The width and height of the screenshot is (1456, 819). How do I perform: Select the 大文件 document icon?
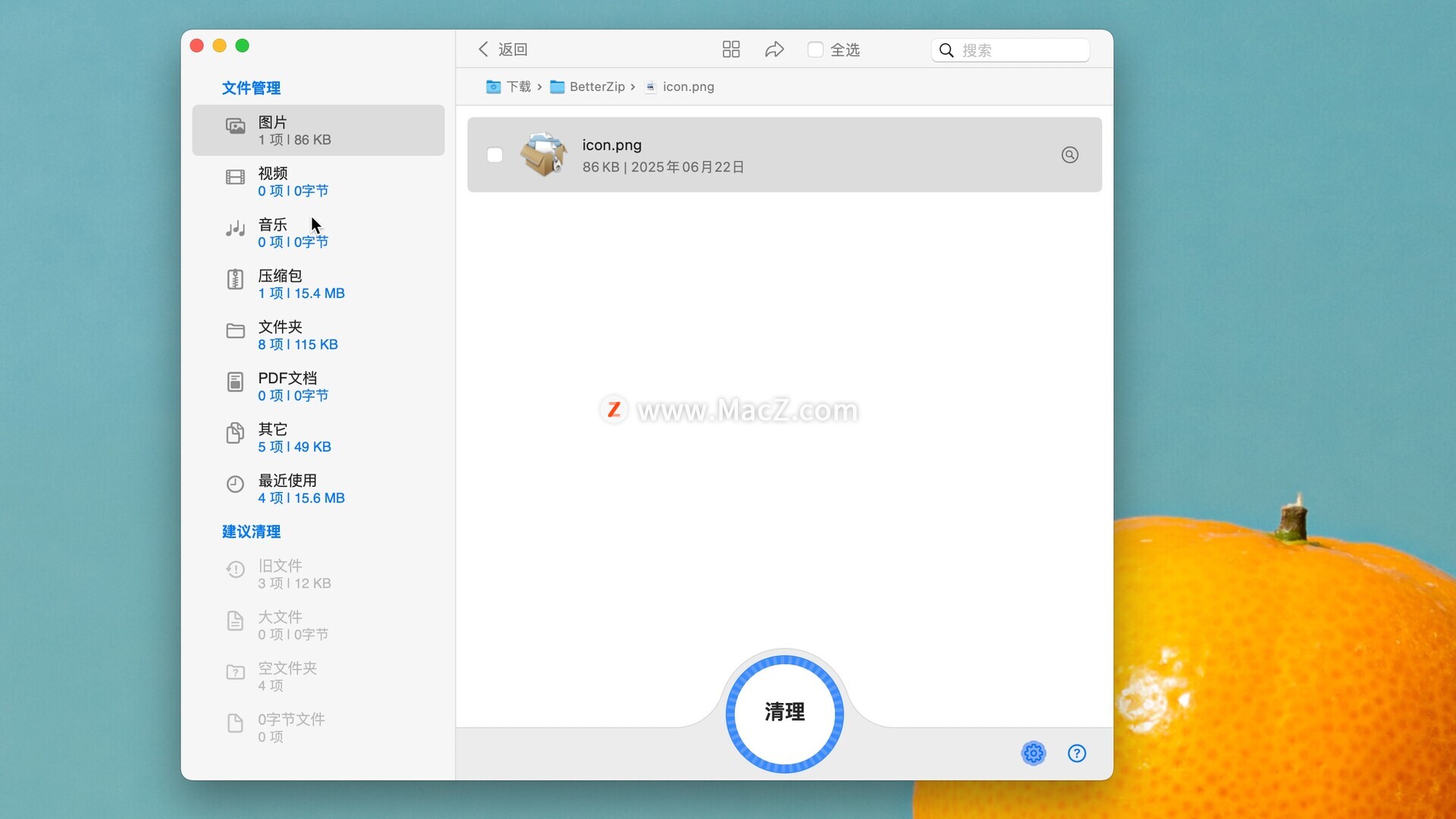tap(235, 620)
